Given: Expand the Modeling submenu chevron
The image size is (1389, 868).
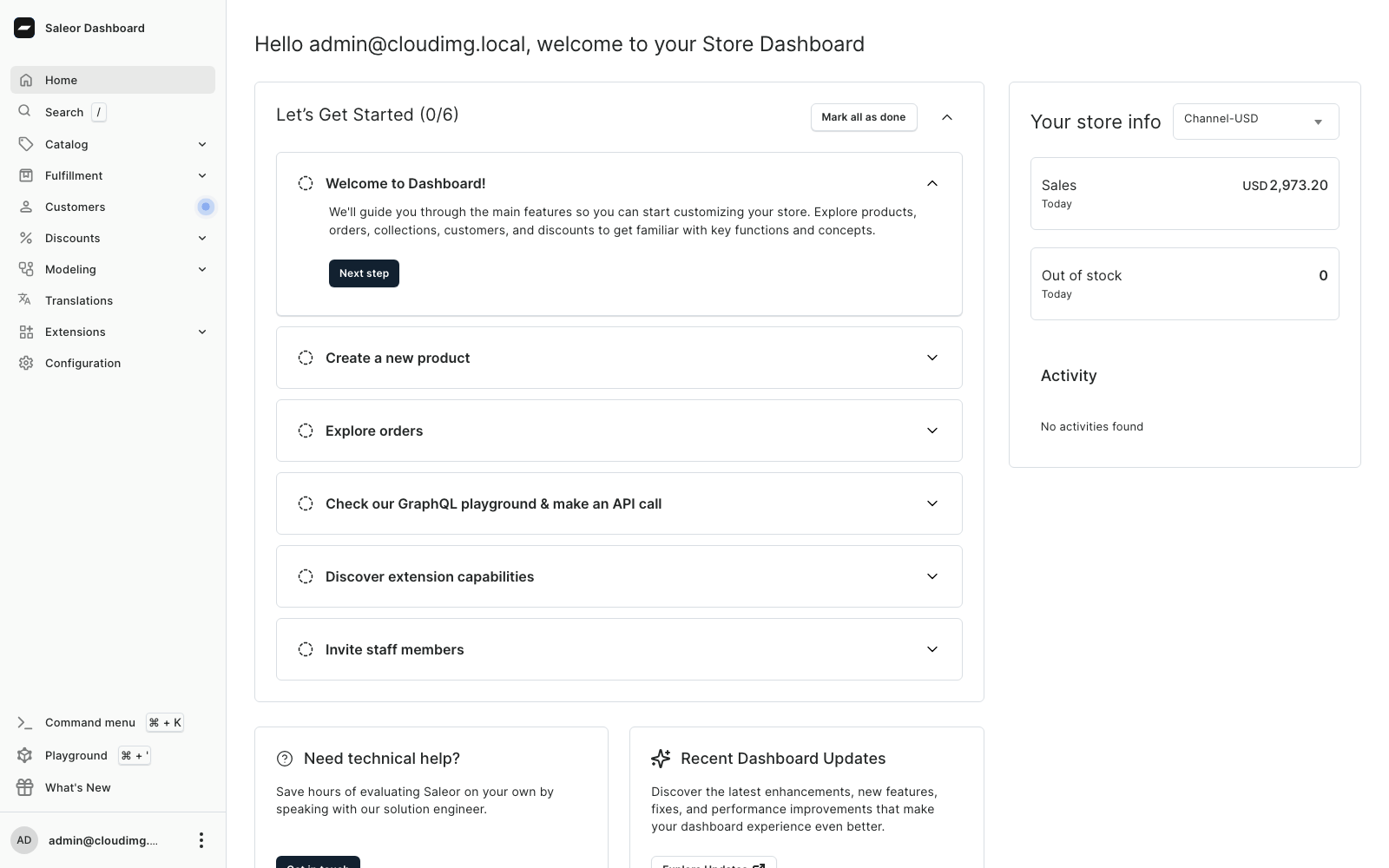Looking at the screenshot, I should (x=202, y=269).
